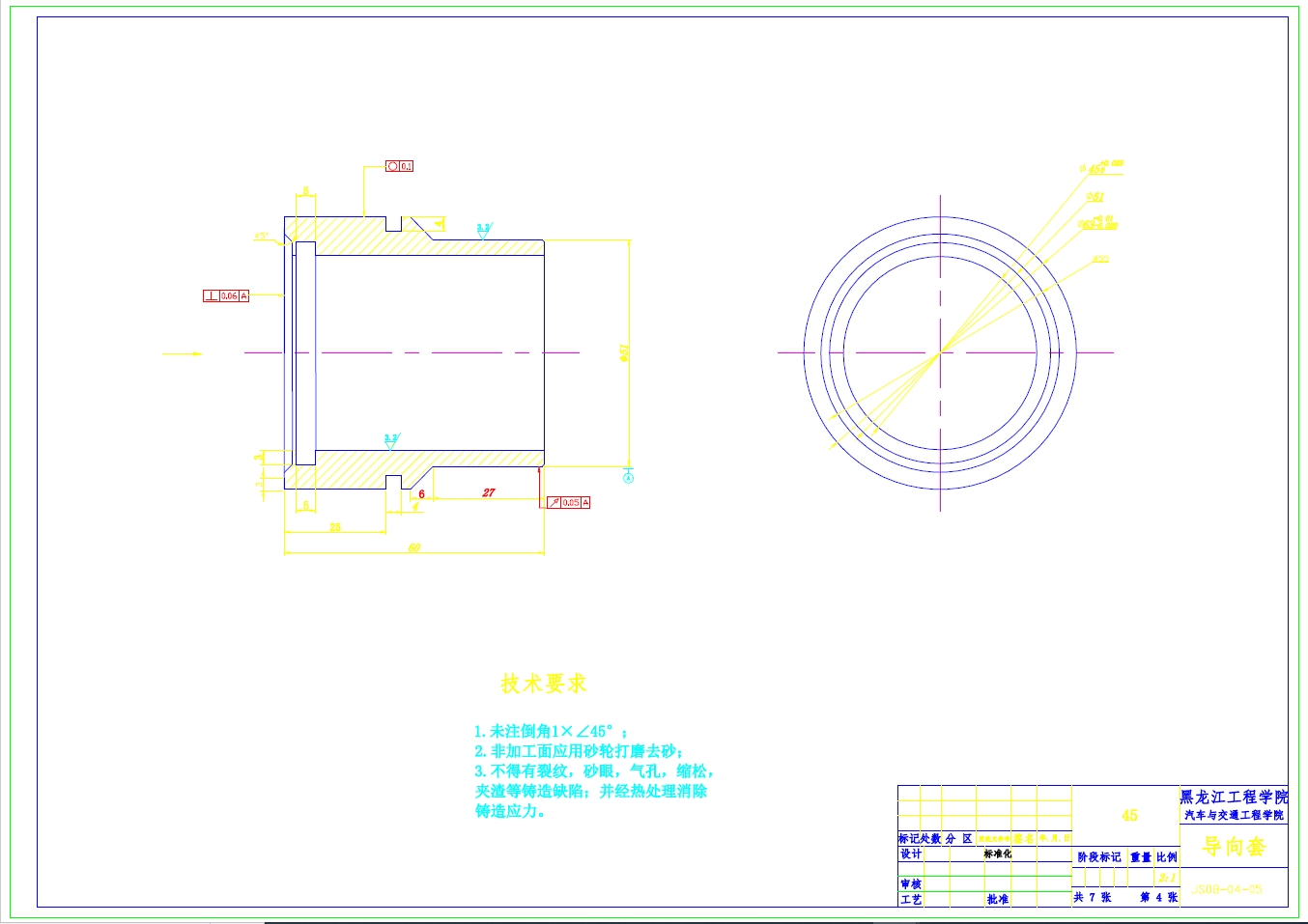1308x924 pixels.
Task: Click the 'Φ55' diameter callout
Action: (x=1100, y=259)
